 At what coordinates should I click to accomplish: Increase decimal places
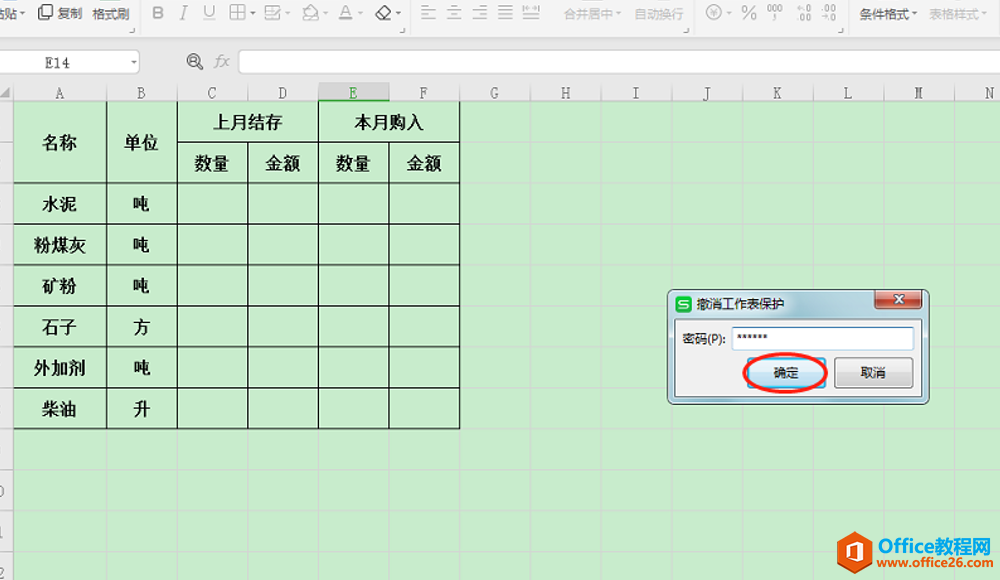tap(804, 13)
